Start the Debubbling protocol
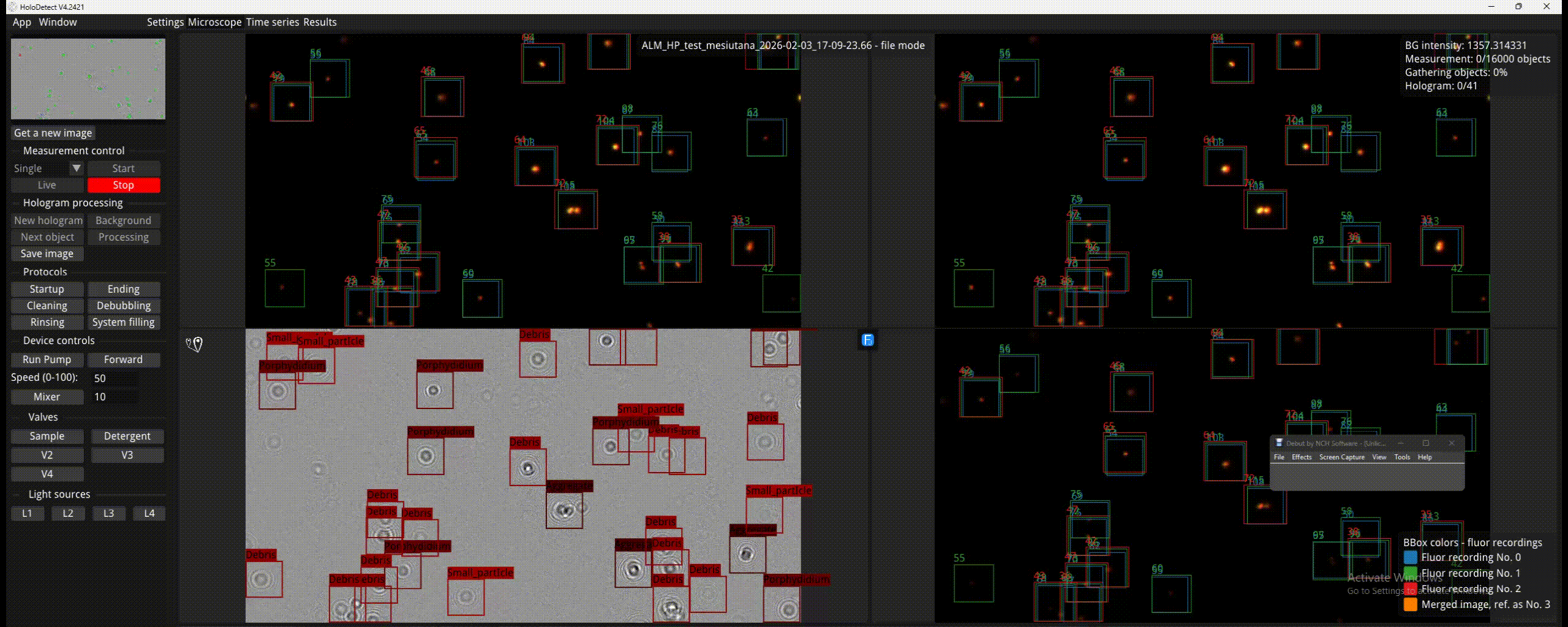The width and height of the screenshot is (1568, 627). [124, 306]
